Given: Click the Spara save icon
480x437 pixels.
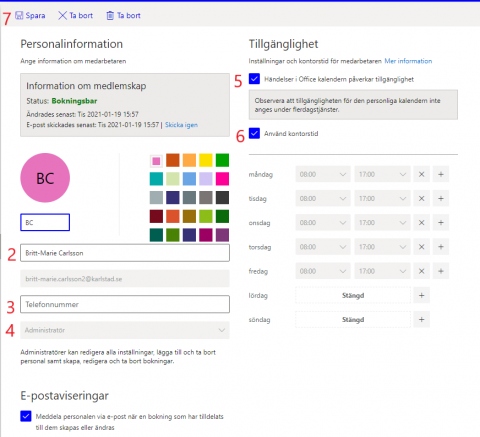Looking at the screenshot, I should [x=19, y=15].
